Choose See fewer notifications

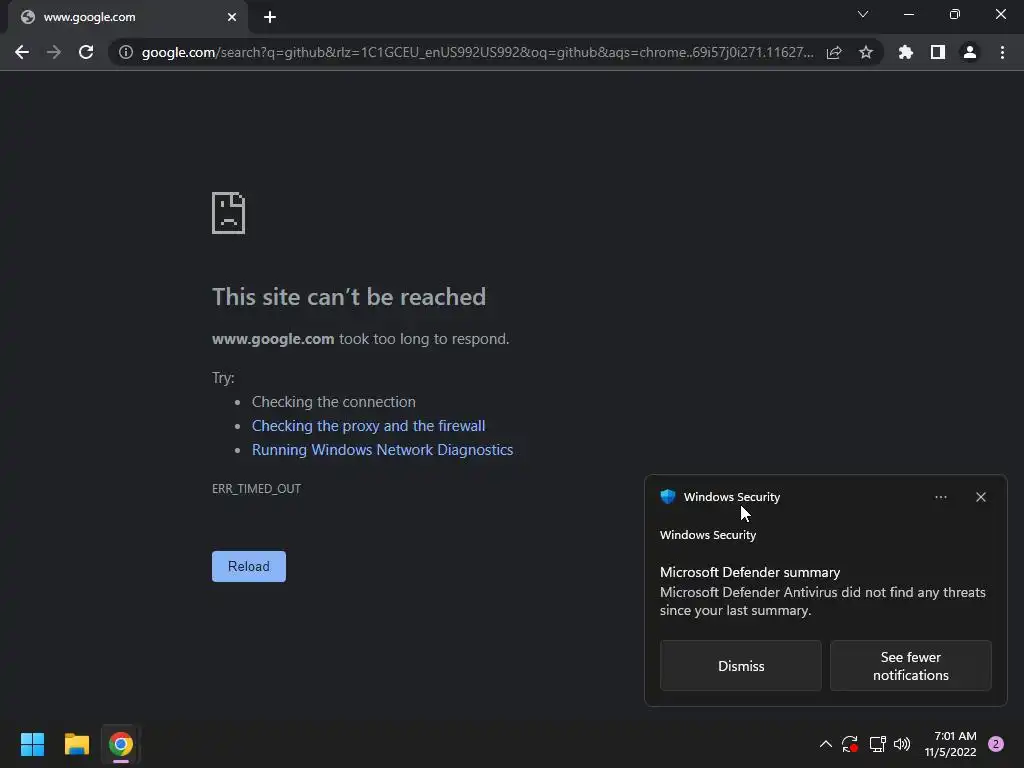[x=910, y=665]
